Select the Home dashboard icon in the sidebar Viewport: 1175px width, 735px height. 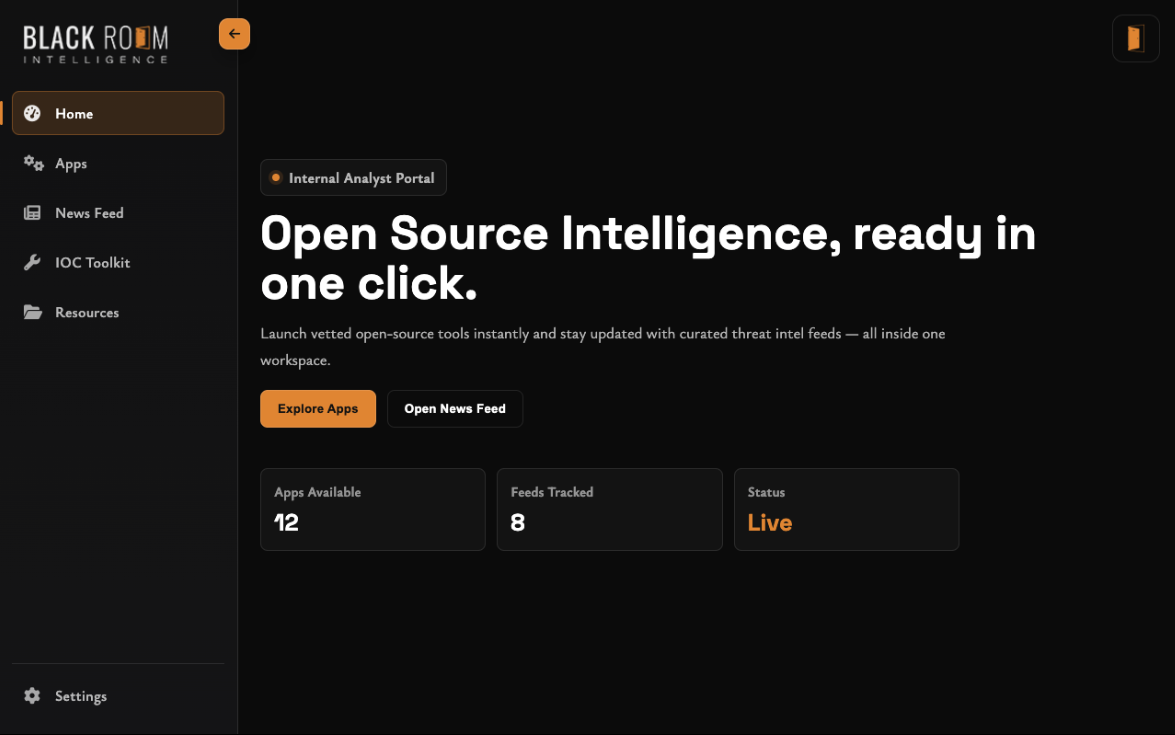33,113
